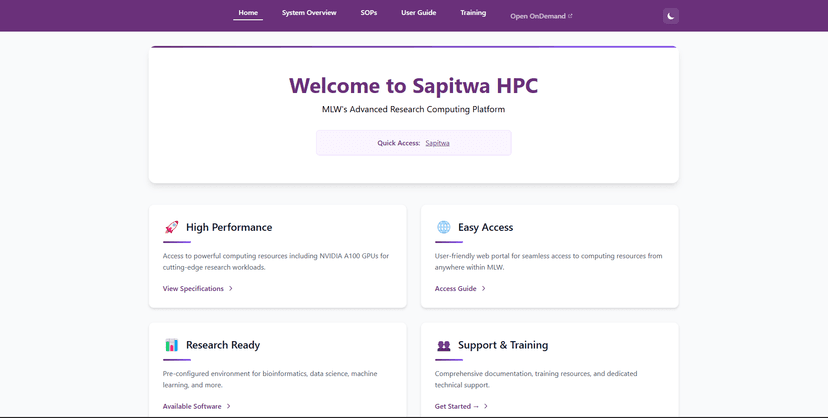
Task: Open the Access Guide link
Action: pos(455,288)
